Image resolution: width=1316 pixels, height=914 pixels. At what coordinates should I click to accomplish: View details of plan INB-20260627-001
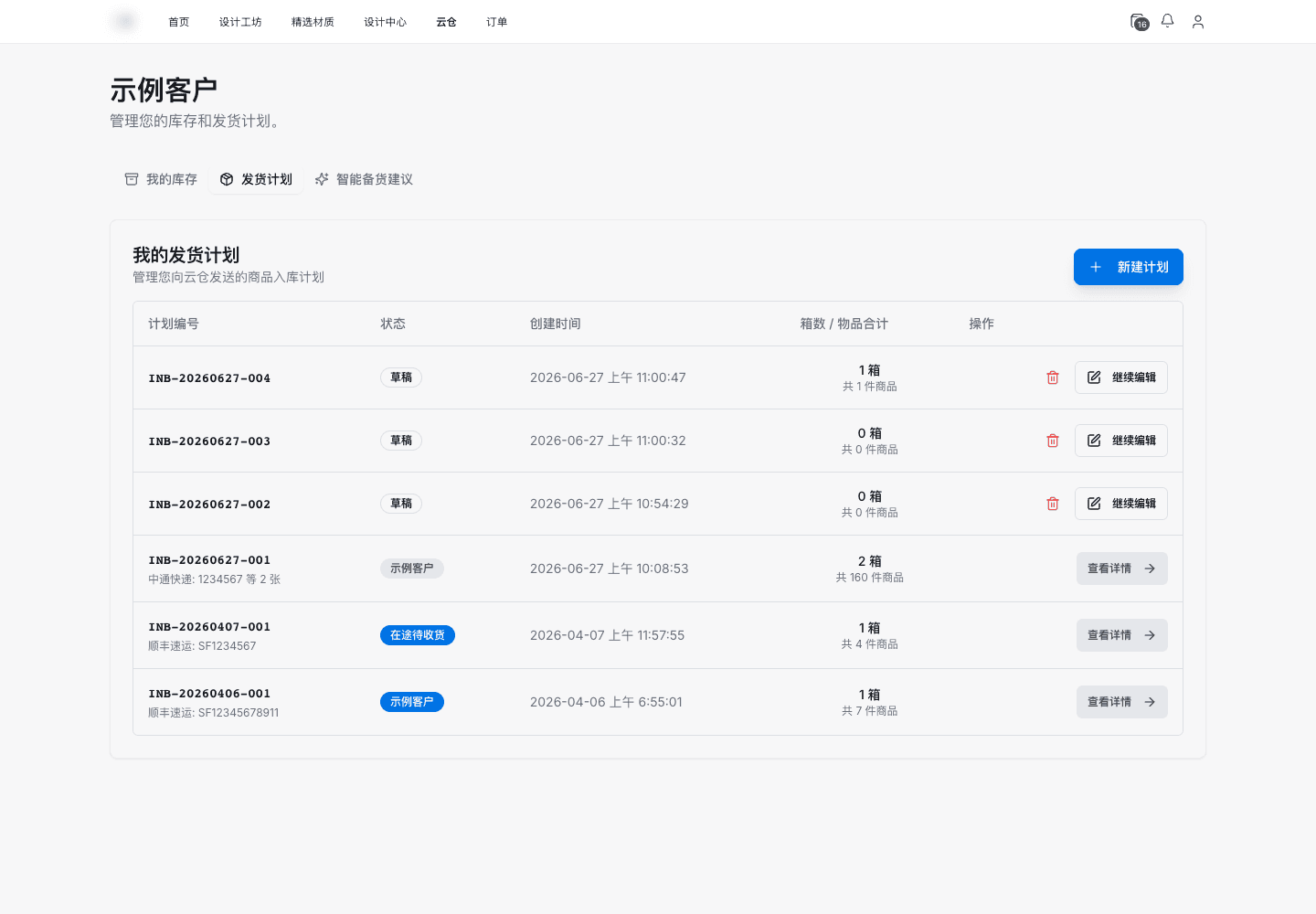1122,569
